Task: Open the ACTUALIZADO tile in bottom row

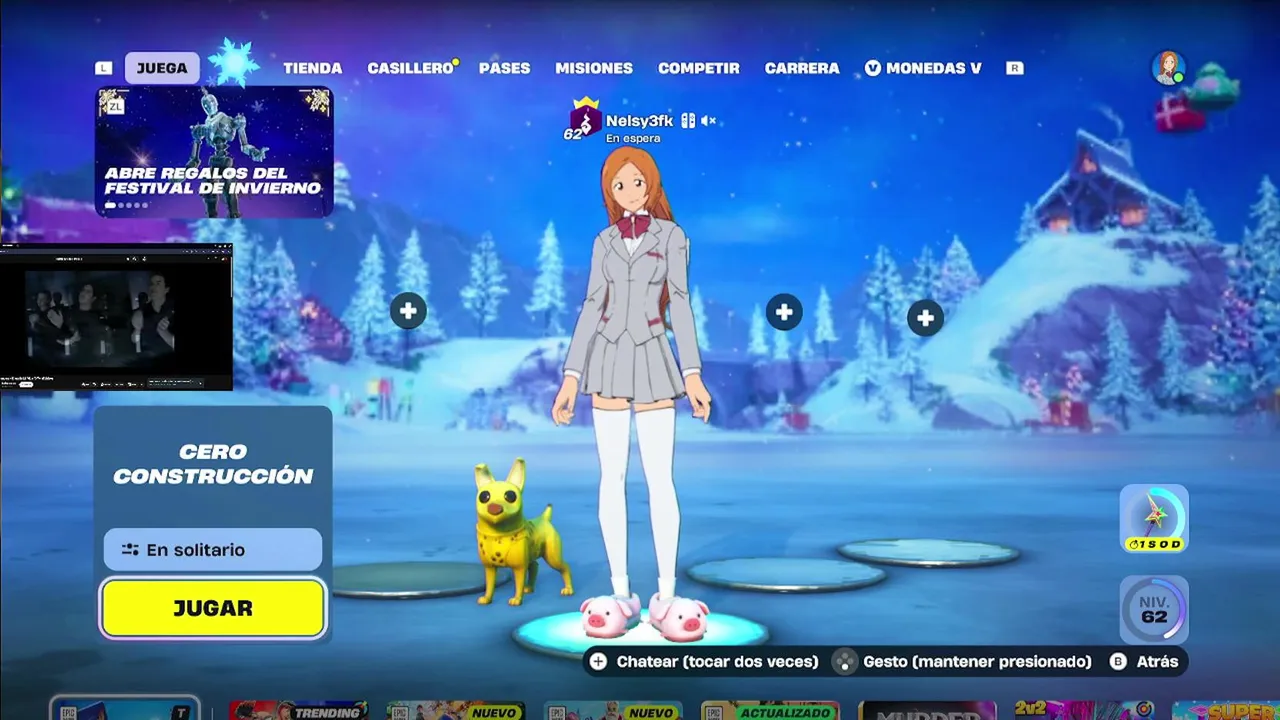Action: click(x=770, y=710)
